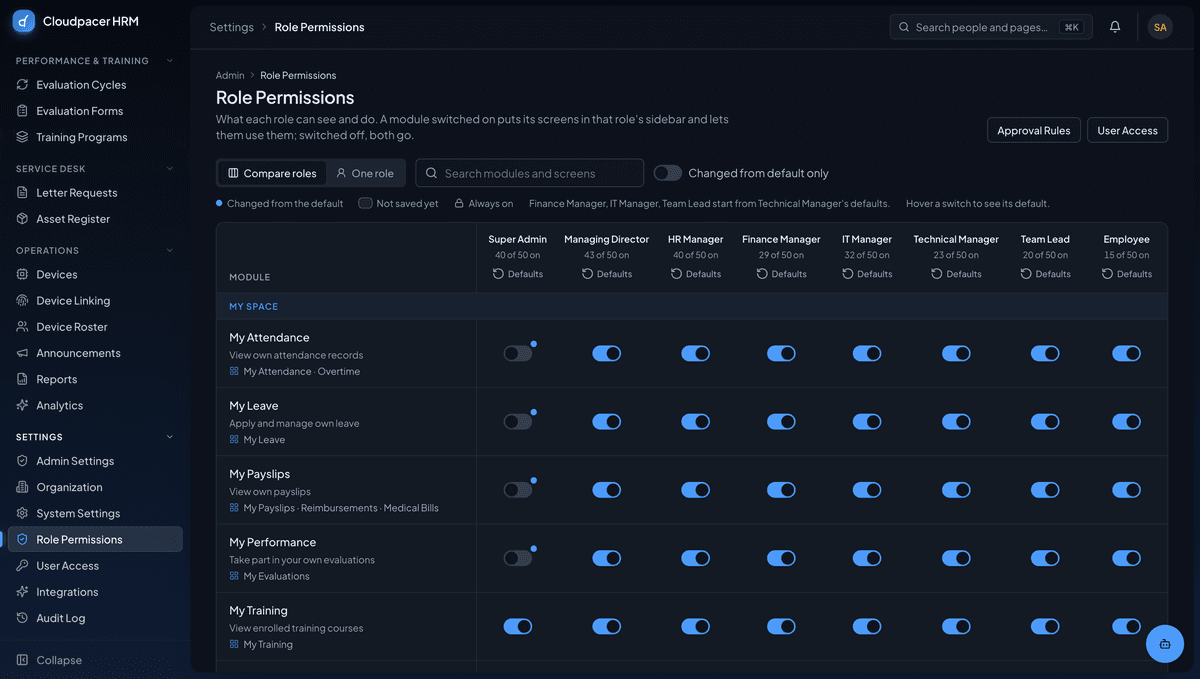
Task: Click the My Training module name
Action: click(258, 610)
